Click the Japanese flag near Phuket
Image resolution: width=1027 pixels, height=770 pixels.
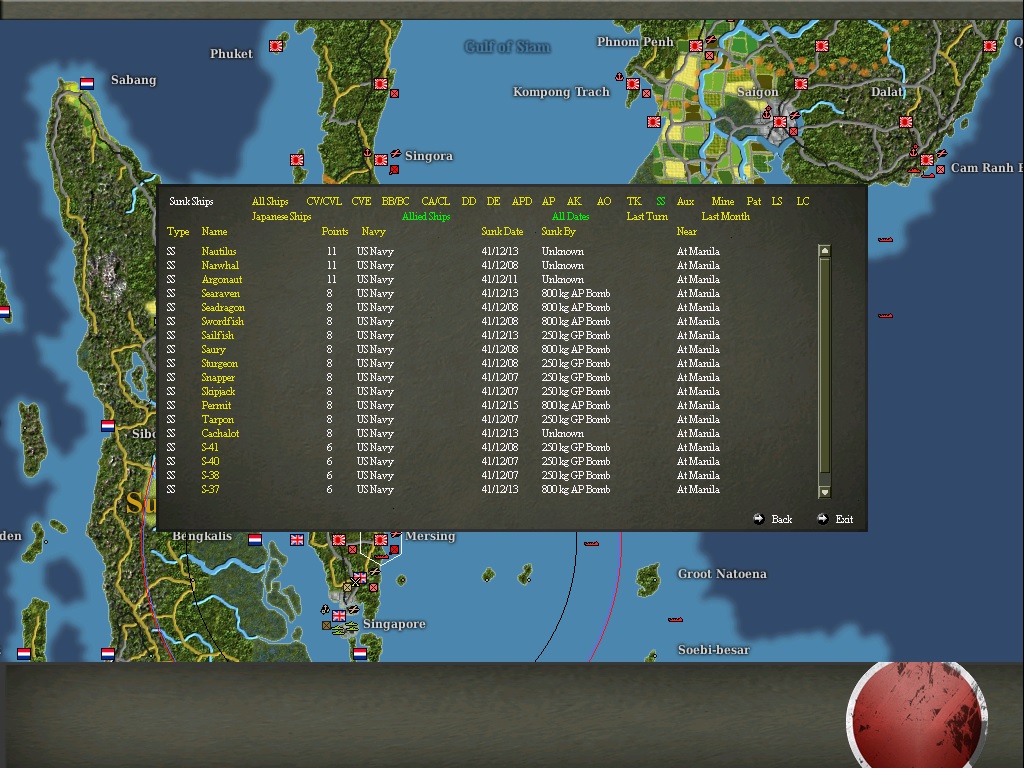(x=276, y=46)
